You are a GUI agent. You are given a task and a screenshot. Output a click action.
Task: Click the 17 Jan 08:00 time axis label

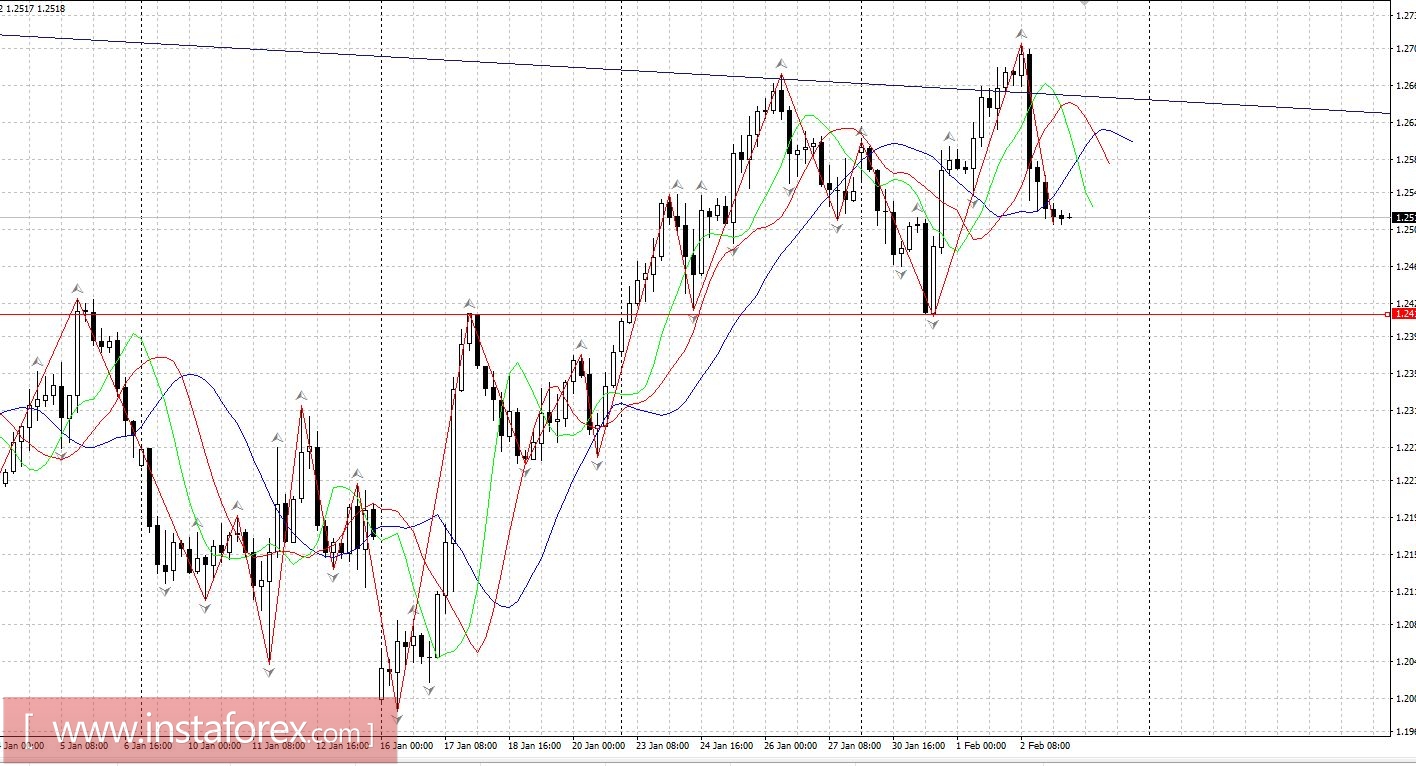pos(469,746)
